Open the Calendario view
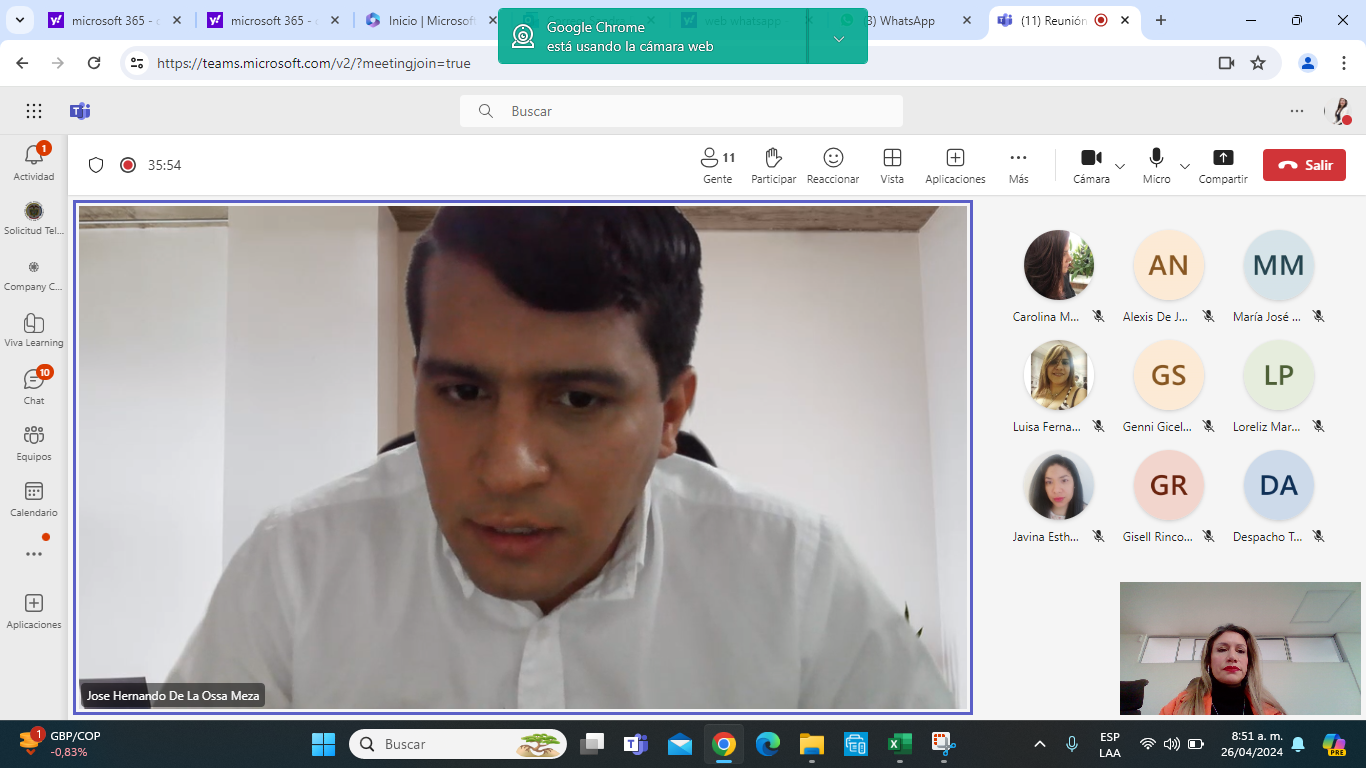The width and height of the screenshot is (1366, 768). coord(34,499)
